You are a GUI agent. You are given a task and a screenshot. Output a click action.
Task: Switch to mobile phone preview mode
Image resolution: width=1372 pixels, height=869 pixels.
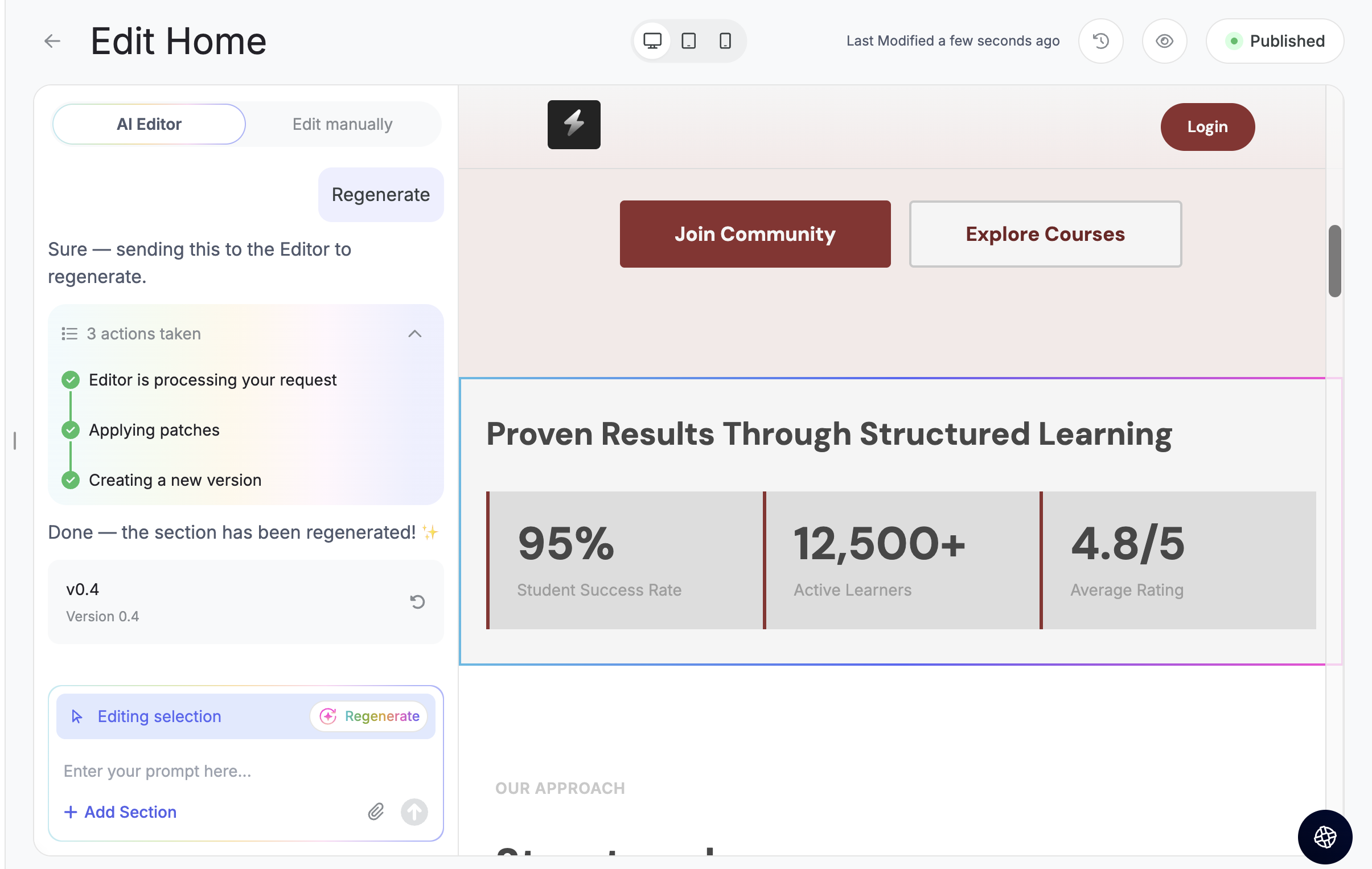[725, 41]
